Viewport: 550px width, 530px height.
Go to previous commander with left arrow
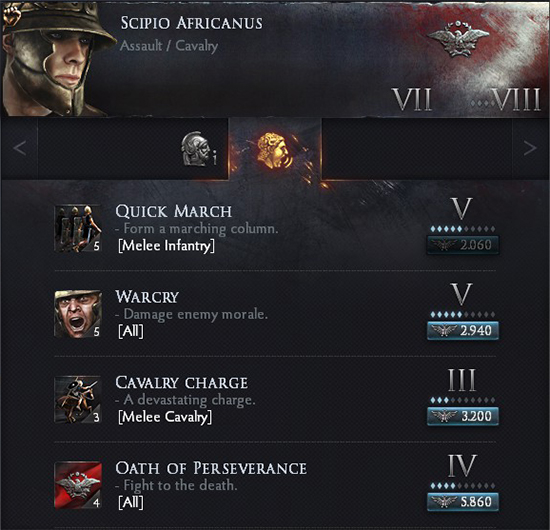pos(20,148)
